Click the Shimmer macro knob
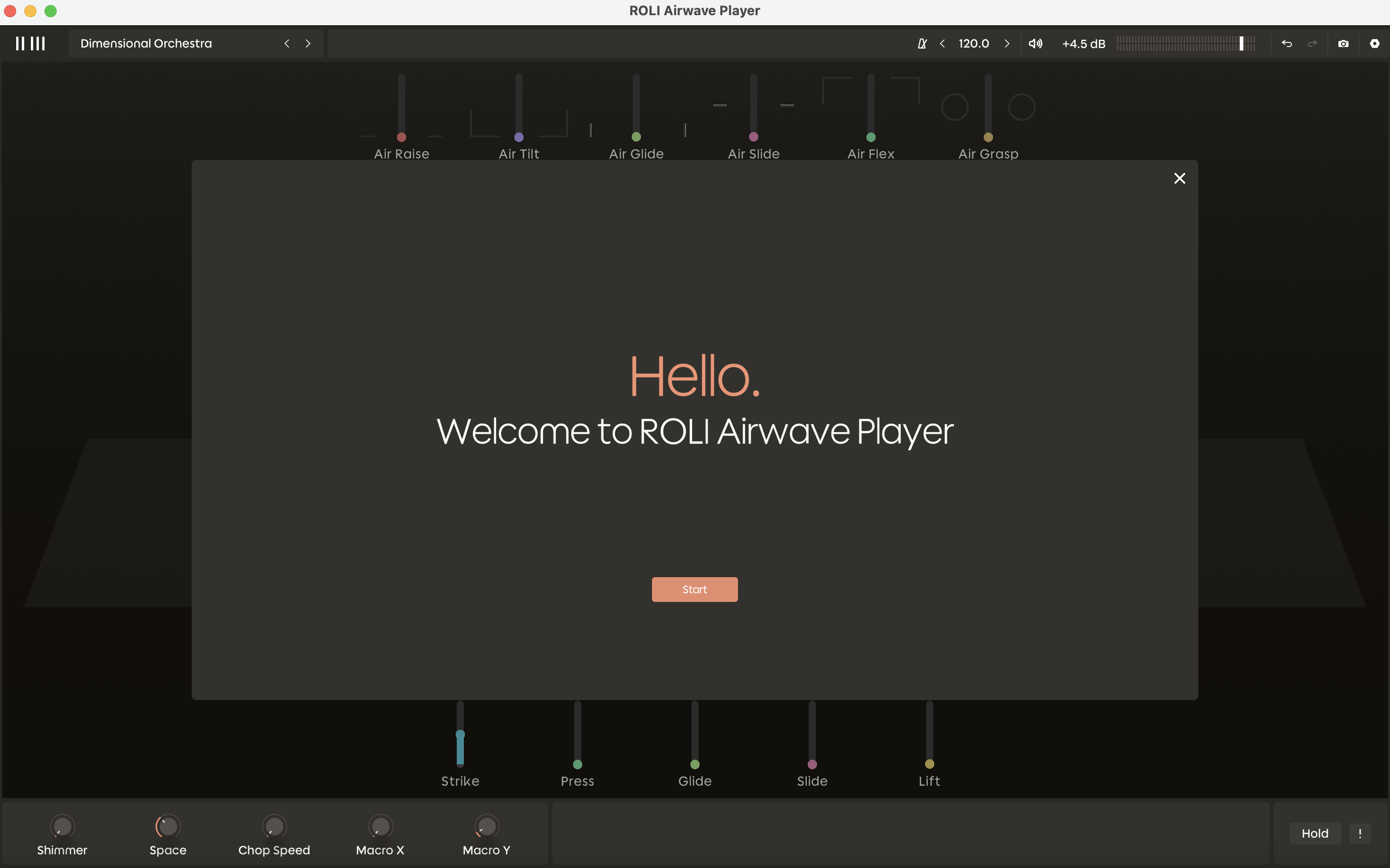Viewport: 1390px width, 868px height. pos(62,827)
